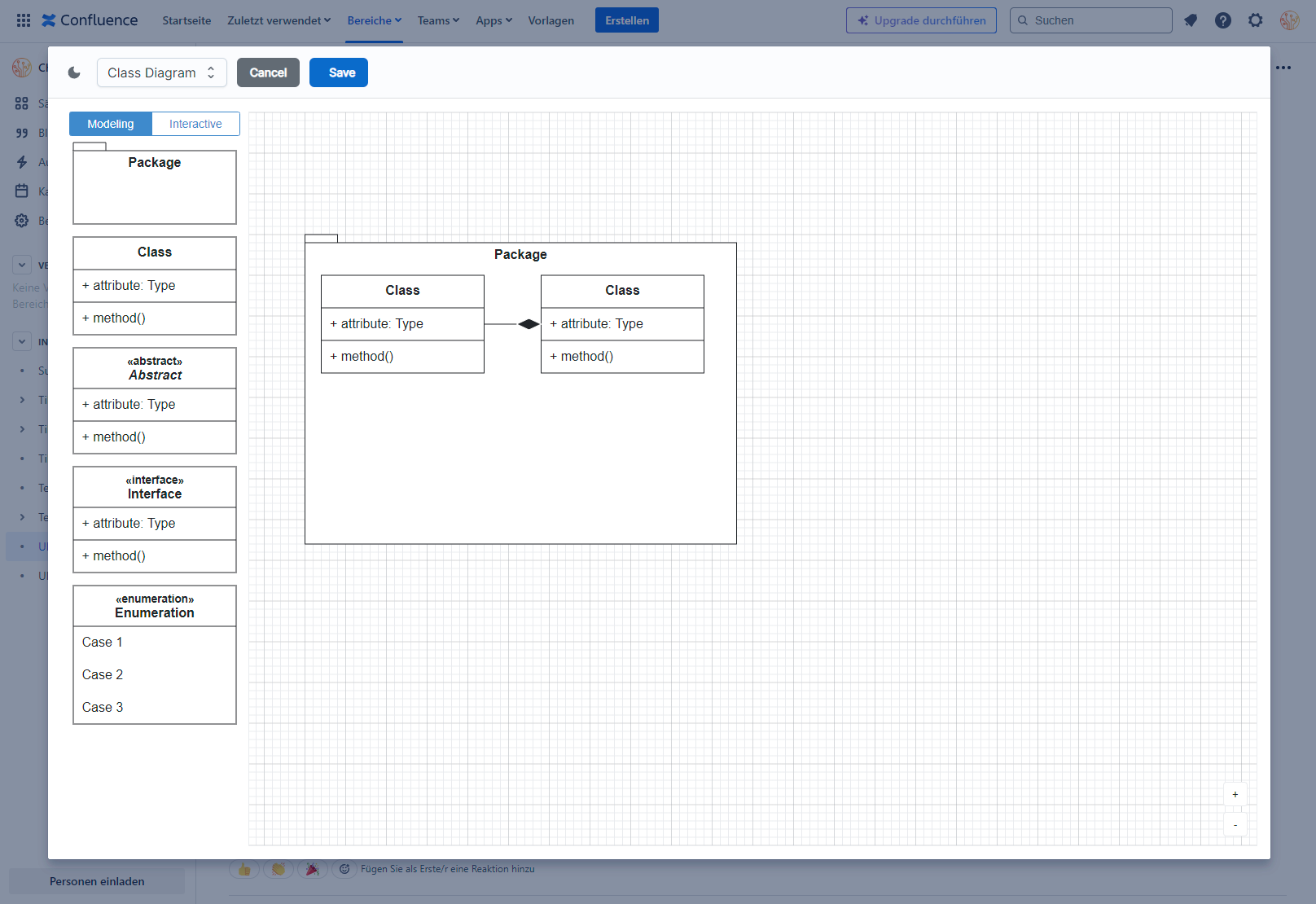Click the Erstellen button

coord(627,20)
